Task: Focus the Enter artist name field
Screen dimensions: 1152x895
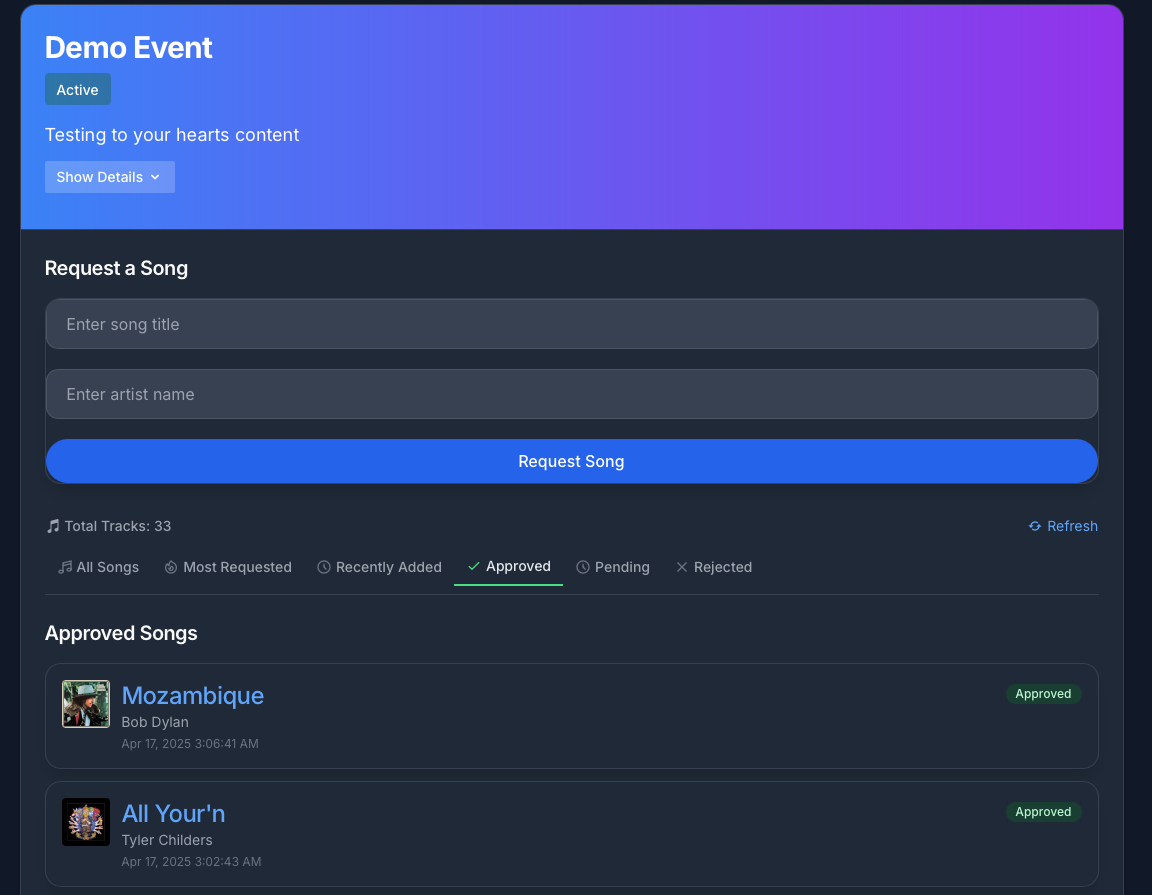Action: click(571, 394)
